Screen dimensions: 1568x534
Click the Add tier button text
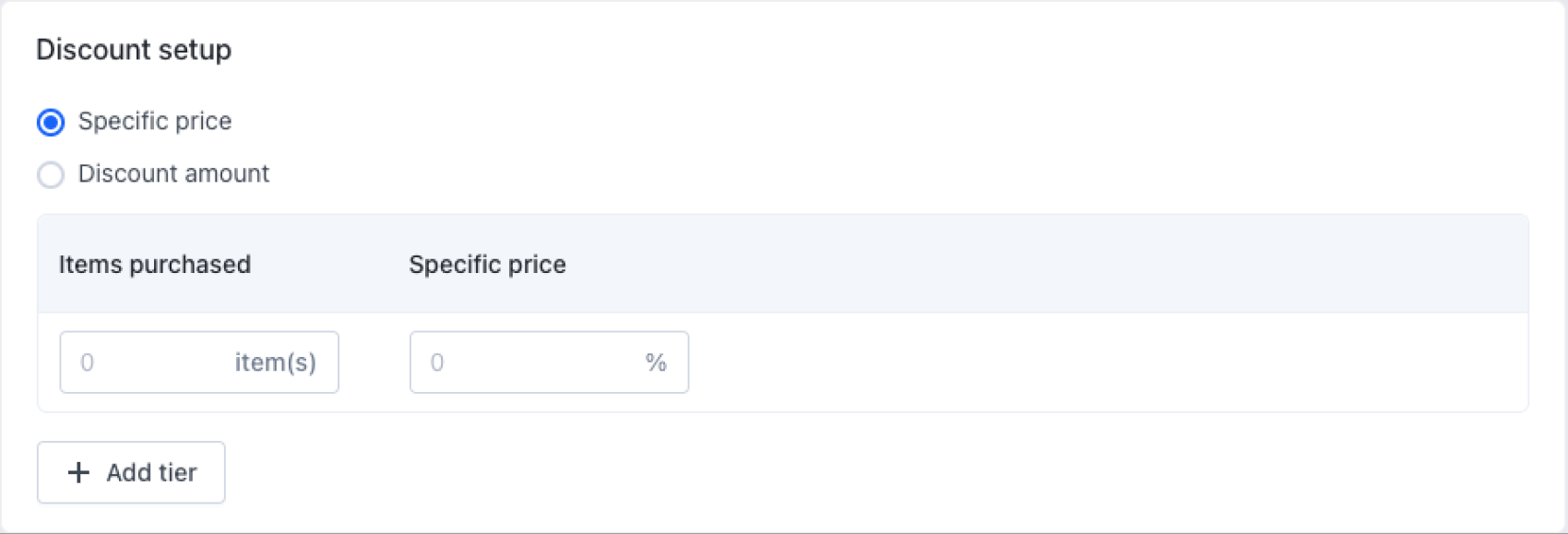(x=151, y=472)
